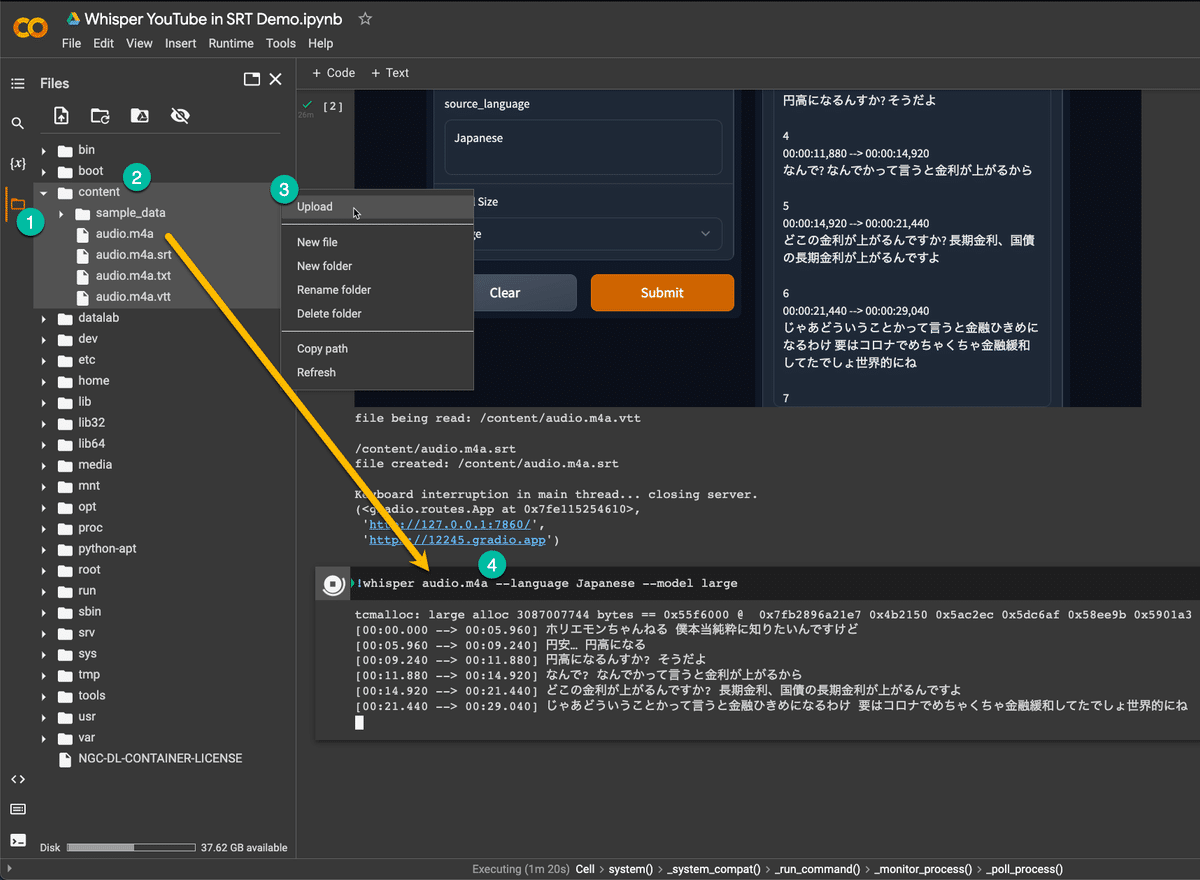
Task: Expand the root folder
Action: tap(44, 571)
